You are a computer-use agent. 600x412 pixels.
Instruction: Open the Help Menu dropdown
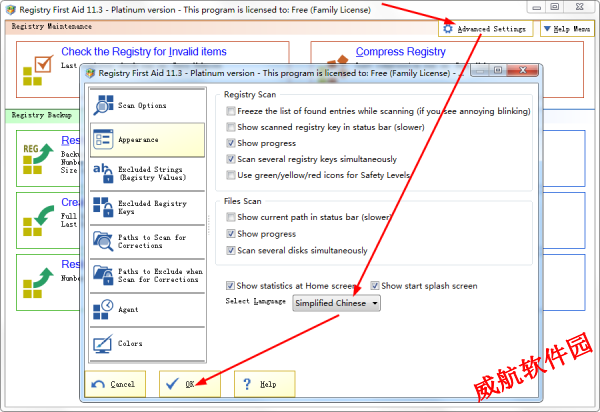(x=567, y=29)
